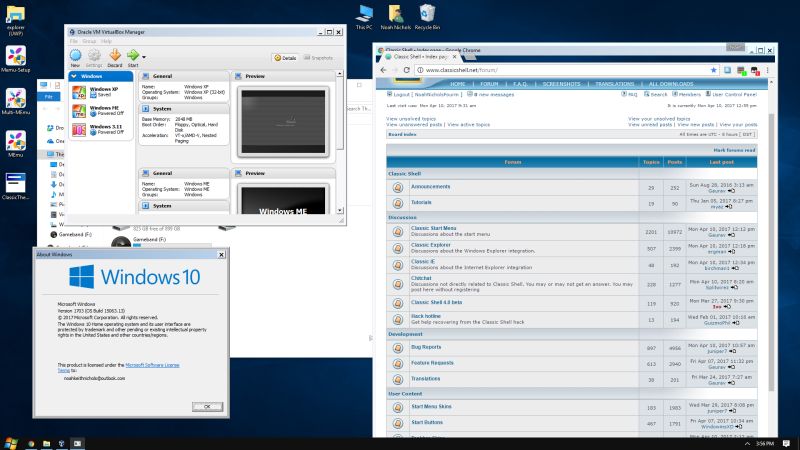Open the Group menu in VirtualBox
The height and width of the screenshot is (450, 800).
click(x=89, y=41)
